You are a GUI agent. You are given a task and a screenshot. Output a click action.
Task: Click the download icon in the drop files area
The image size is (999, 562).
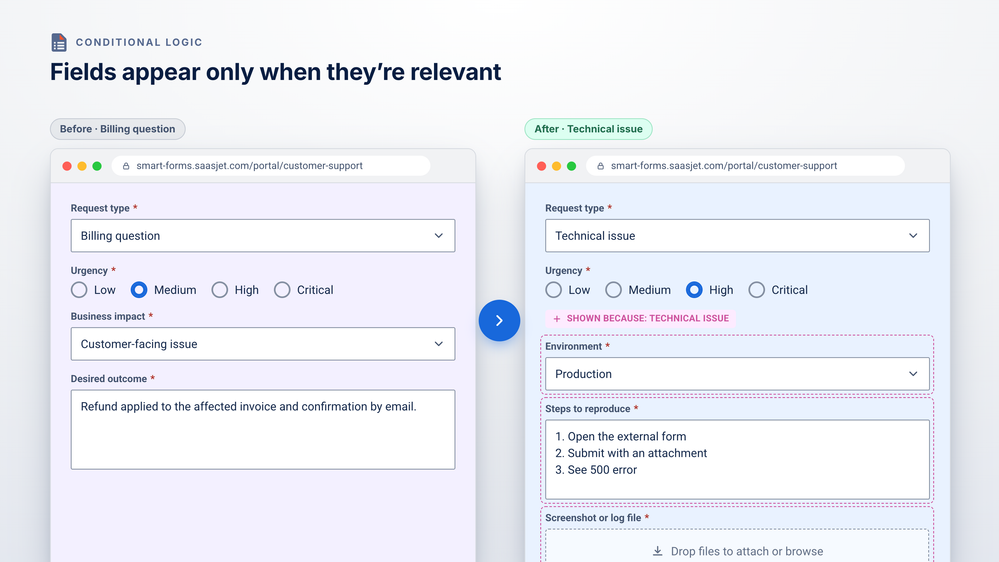pyautogui.click(x=658, y=551)
